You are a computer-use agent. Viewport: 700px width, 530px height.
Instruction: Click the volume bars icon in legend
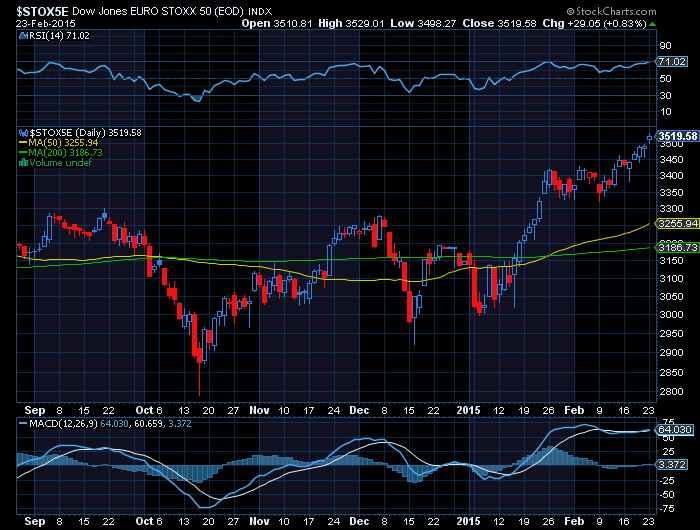(x=24, y=163)
